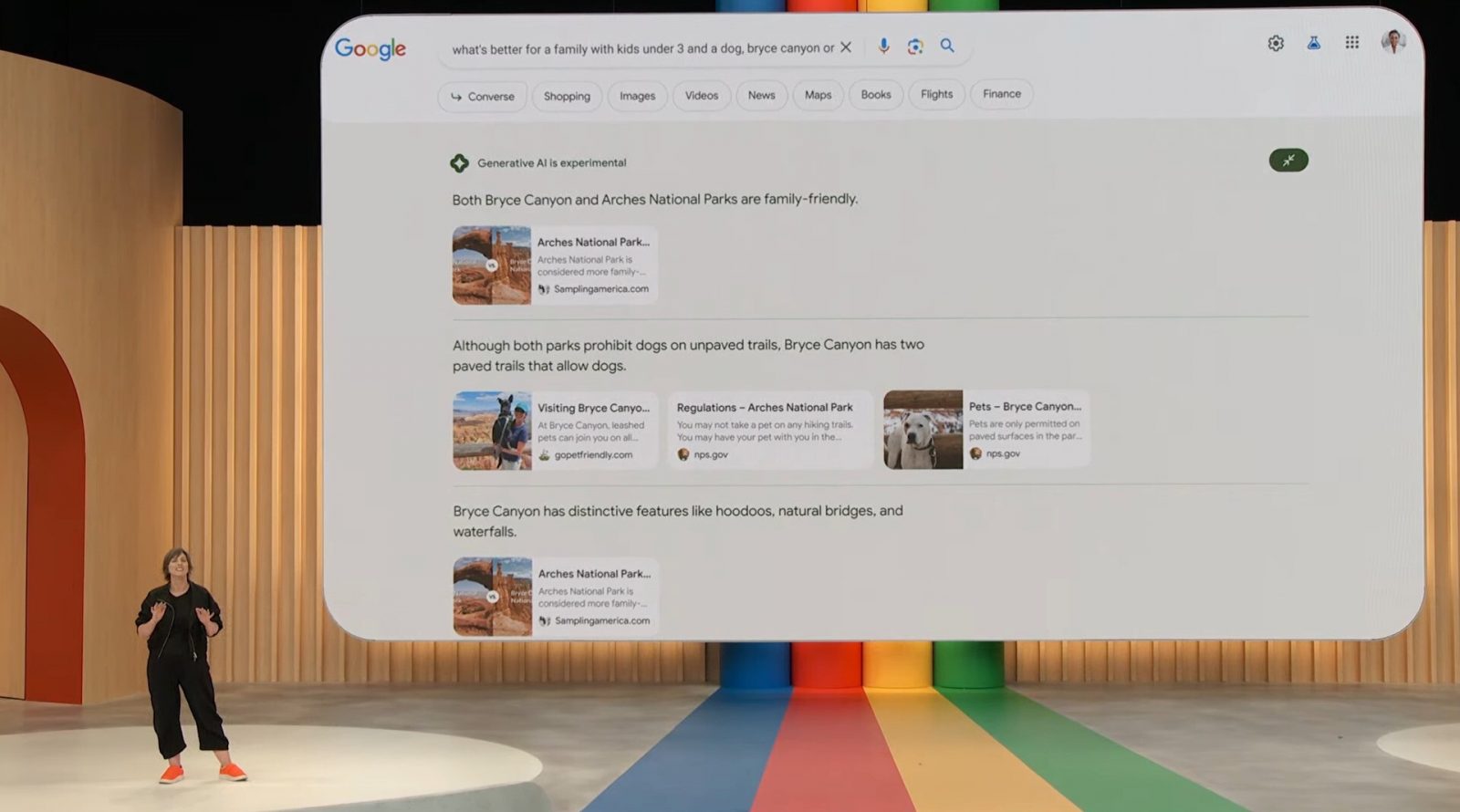This screenshot has height=812, width=1460.
Task: Collapse the generative AI result panel
Action: (x=1288, y=161)
